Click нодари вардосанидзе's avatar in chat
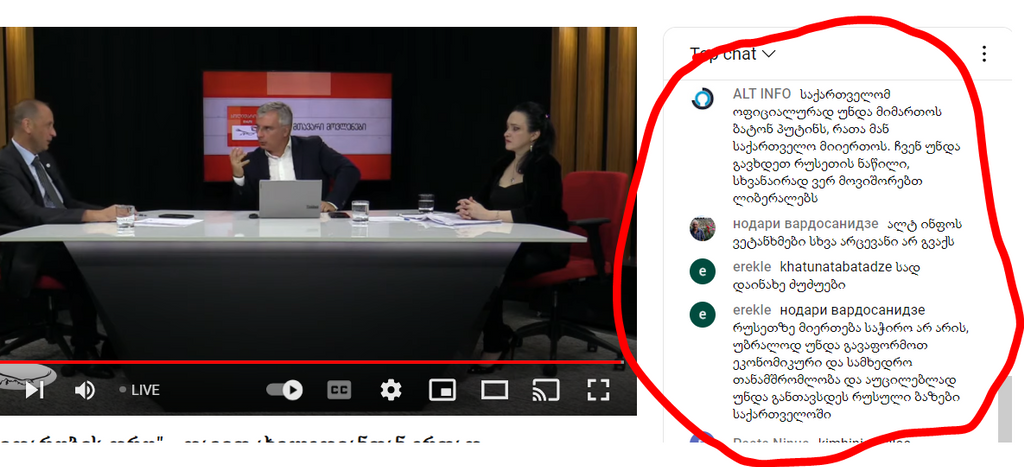This screenshot has width=1024, height=467. [x=703, y=229]
